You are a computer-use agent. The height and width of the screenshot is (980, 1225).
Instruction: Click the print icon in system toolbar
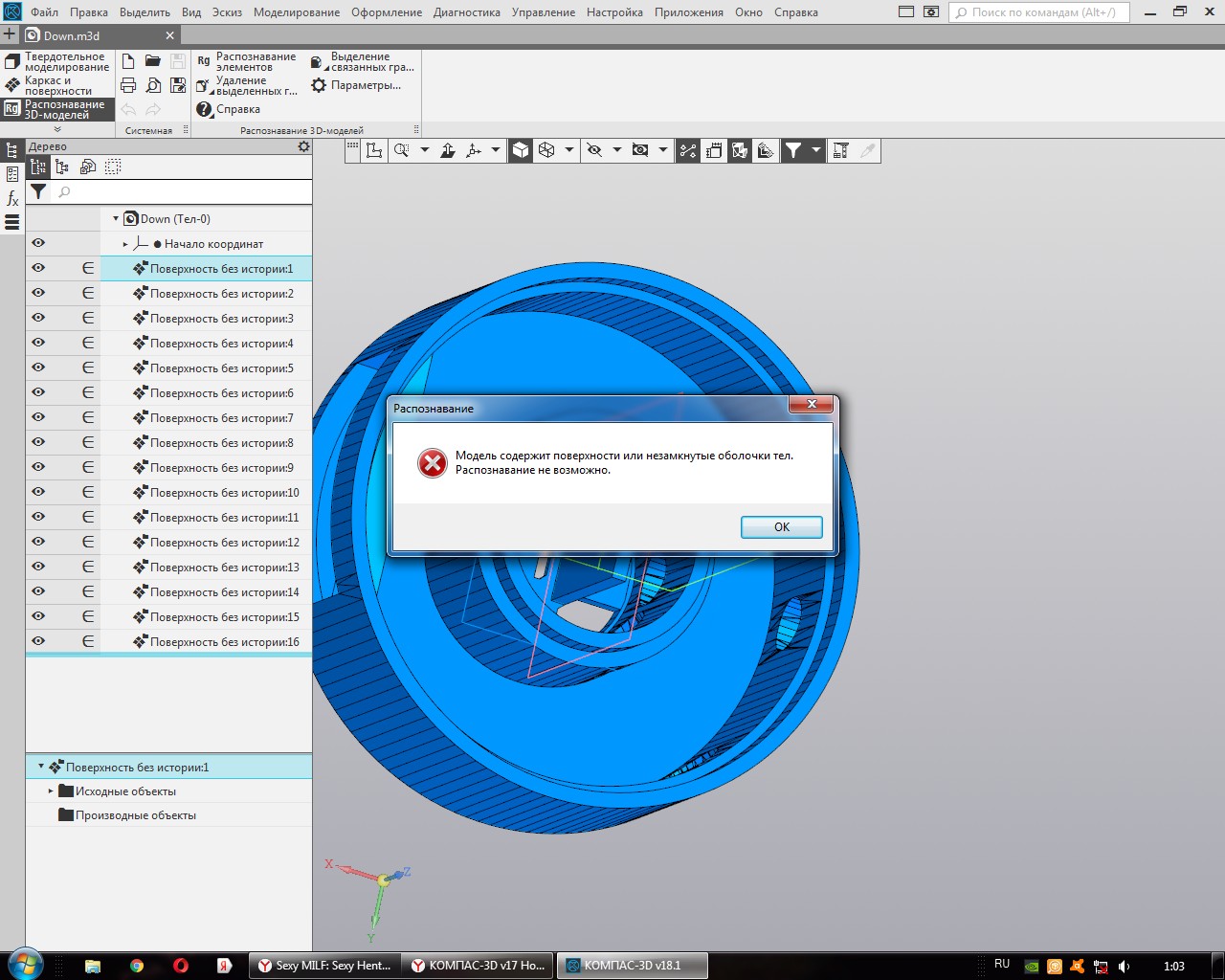(128, 85)
